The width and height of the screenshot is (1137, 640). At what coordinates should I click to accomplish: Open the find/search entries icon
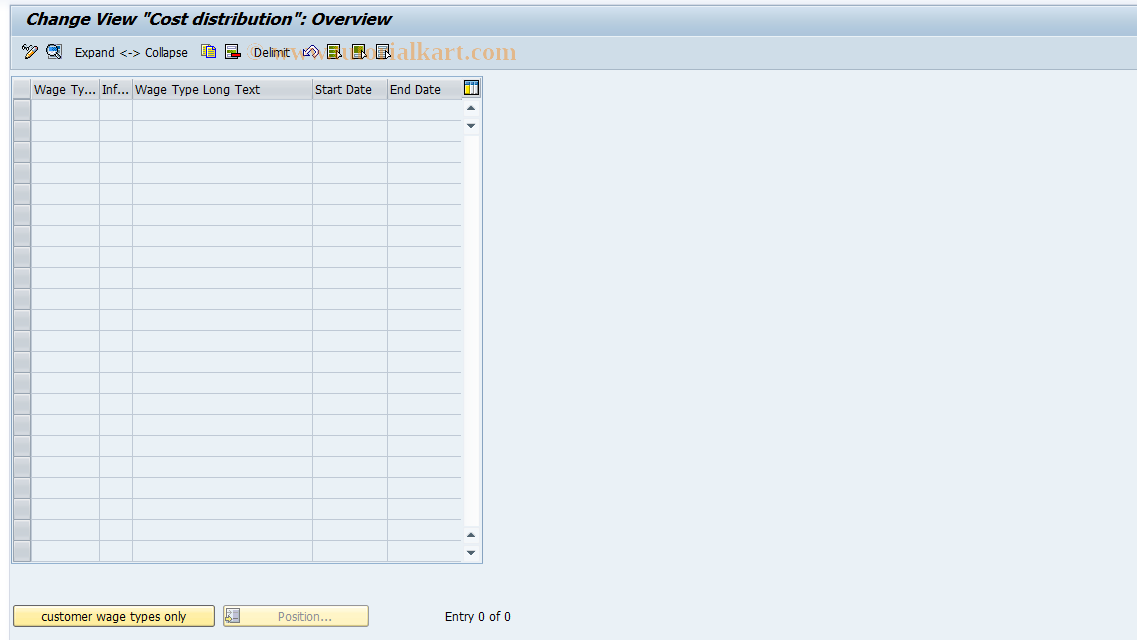54,51
